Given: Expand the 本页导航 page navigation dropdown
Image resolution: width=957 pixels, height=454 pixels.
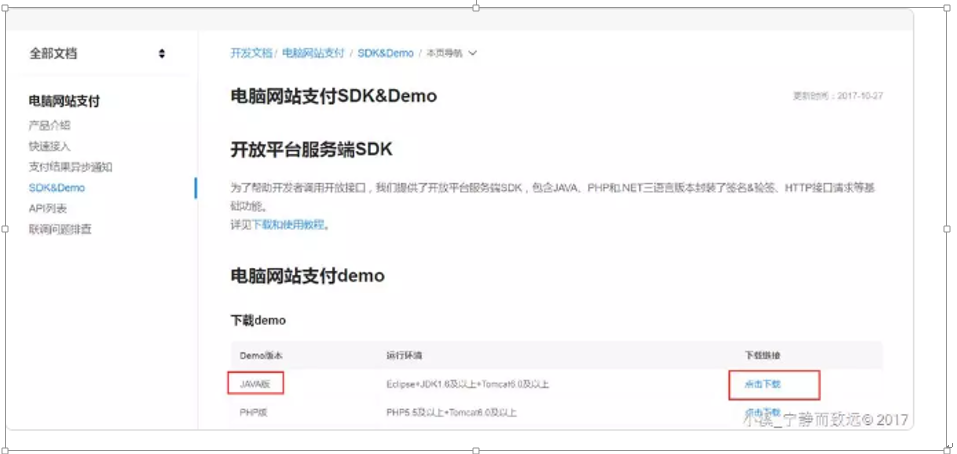Looking at the screenshot, I should 451,53.
